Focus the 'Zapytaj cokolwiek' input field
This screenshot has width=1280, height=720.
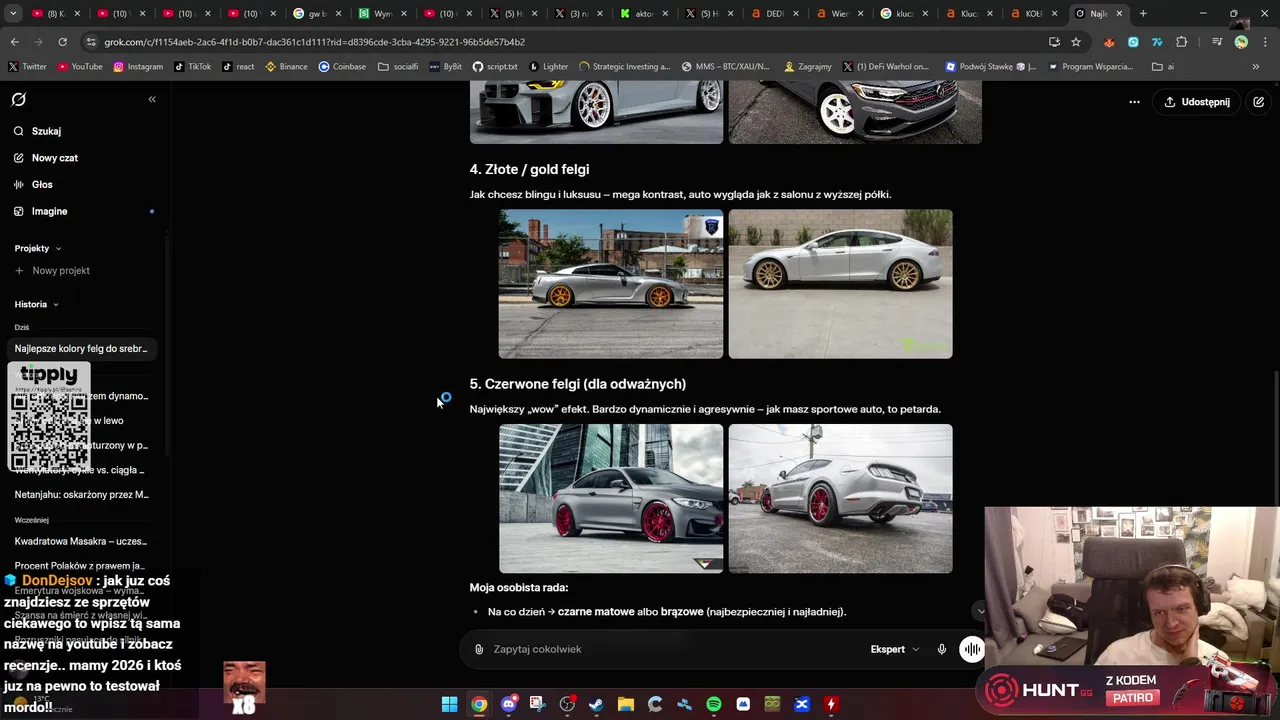click(670, 649)
